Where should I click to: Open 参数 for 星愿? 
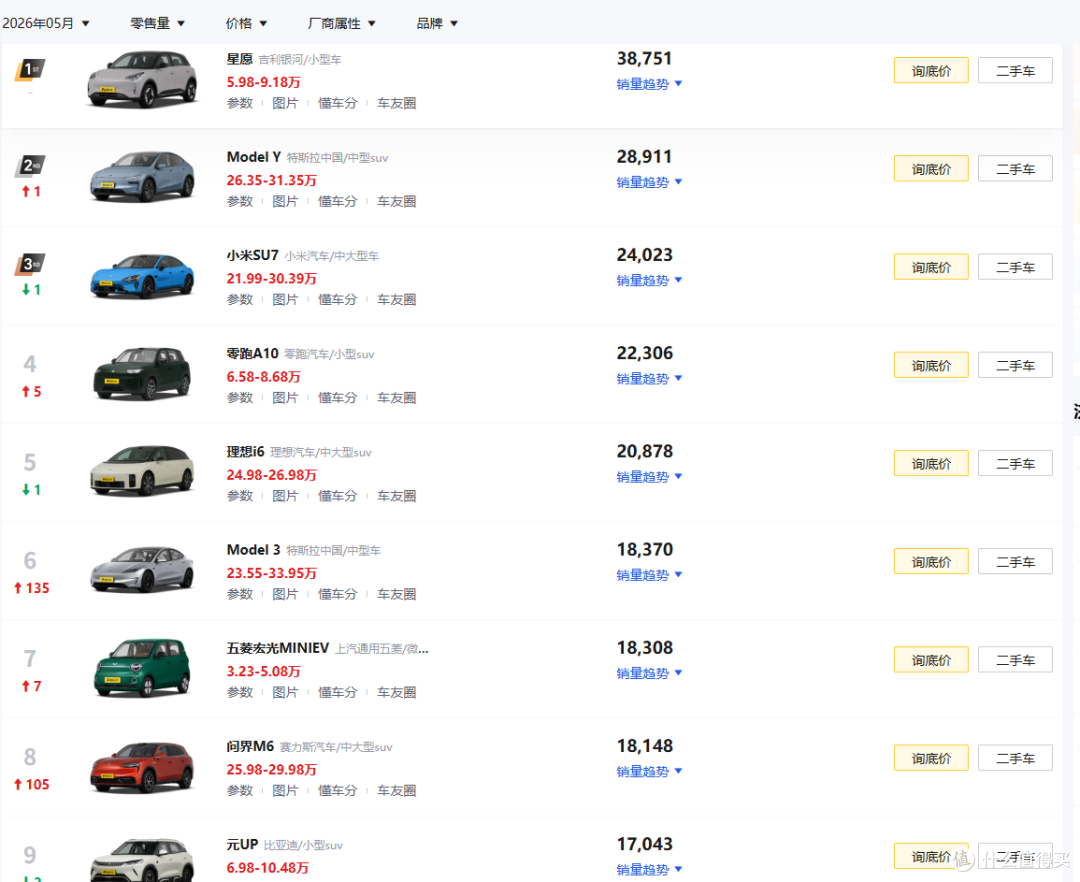pos(240,103)
